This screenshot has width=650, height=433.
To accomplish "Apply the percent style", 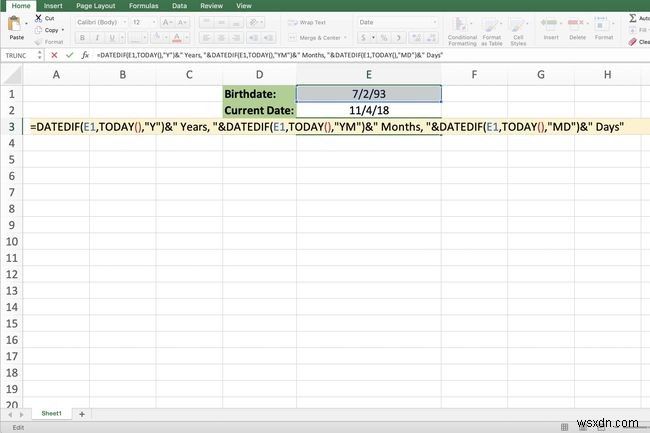I will [x=384, y=38].
